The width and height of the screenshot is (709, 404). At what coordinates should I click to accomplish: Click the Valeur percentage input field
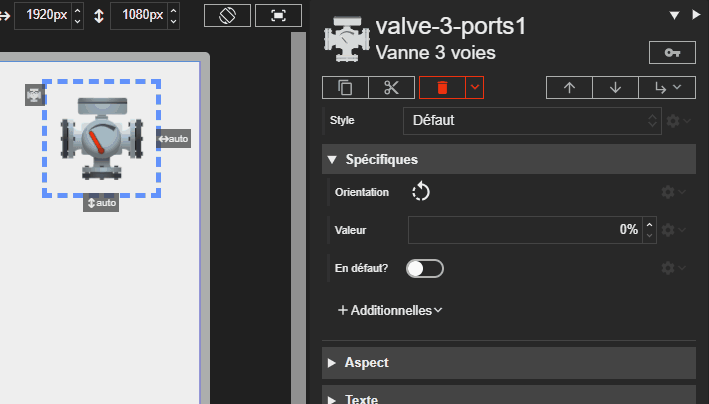[x=525, y=230]
